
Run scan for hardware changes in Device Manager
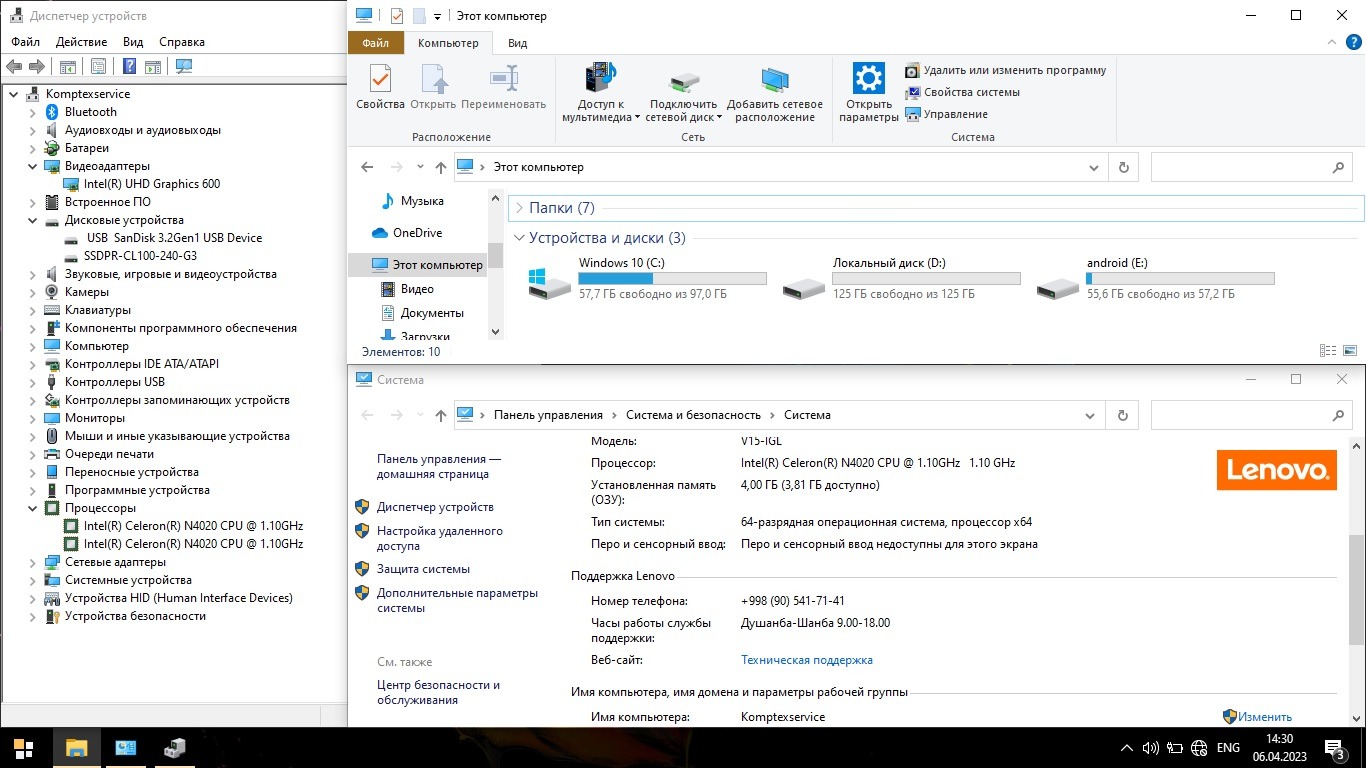(x=183, y=66)
